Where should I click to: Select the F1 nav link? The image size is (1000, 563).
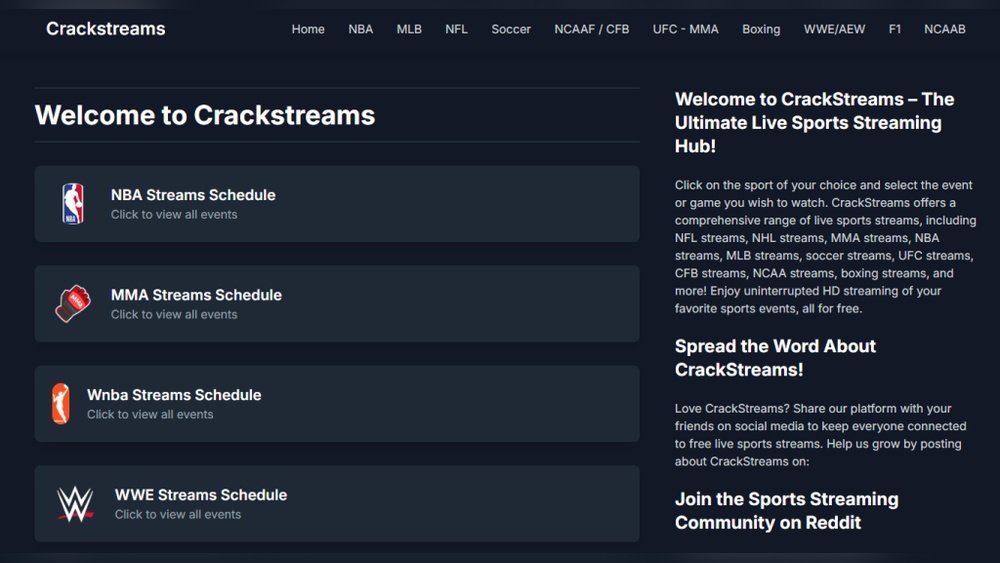(895, 29)
